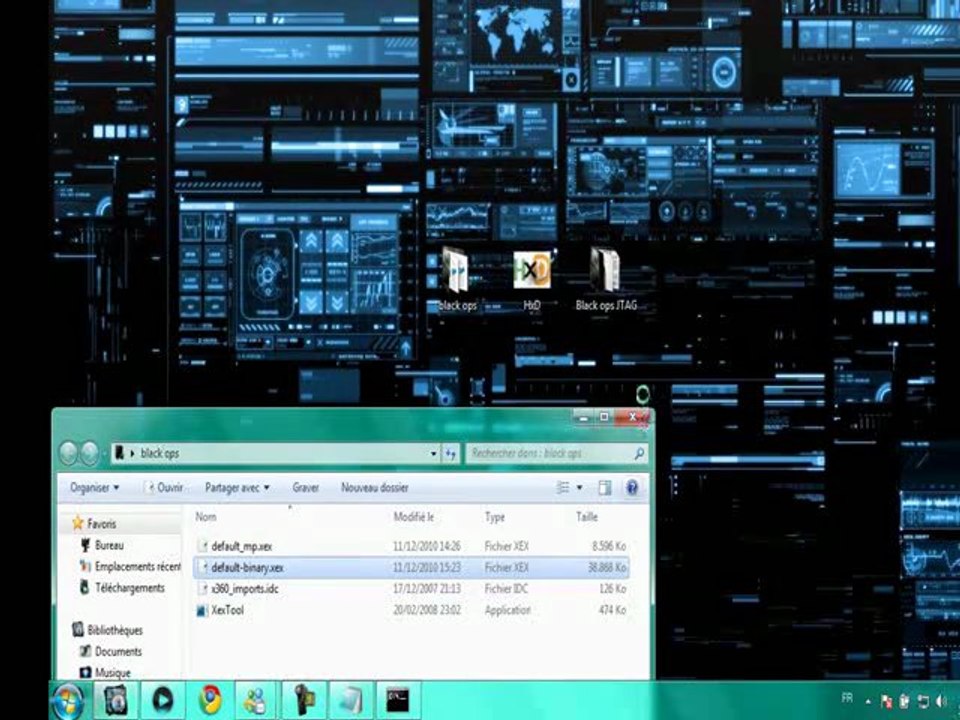Sort by the Taille column header
Viewport: 960px width, 720px height.
click(x=587, y=517)
